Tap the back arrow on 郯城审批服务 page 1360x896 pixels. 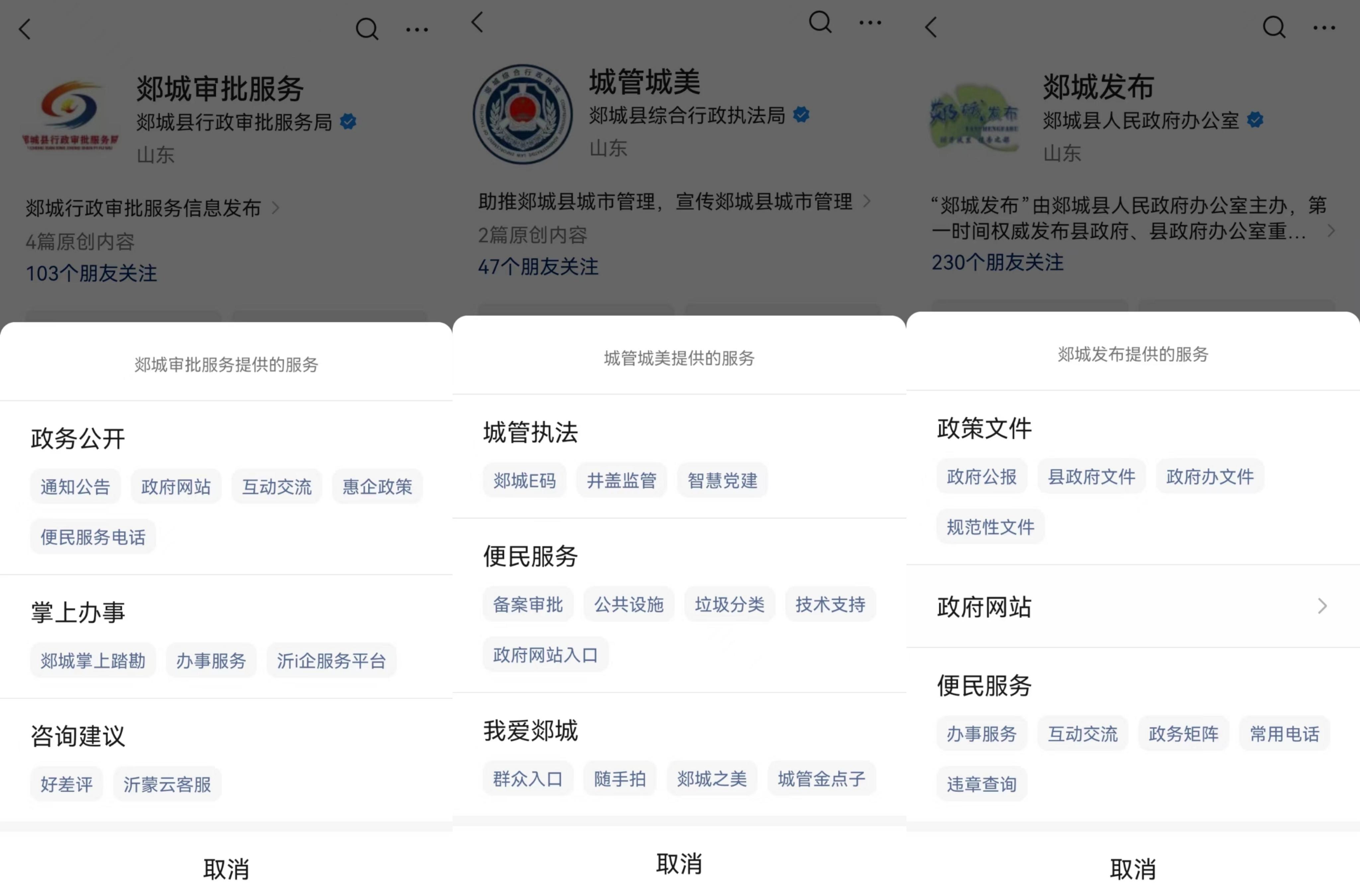tap(25, 29)
